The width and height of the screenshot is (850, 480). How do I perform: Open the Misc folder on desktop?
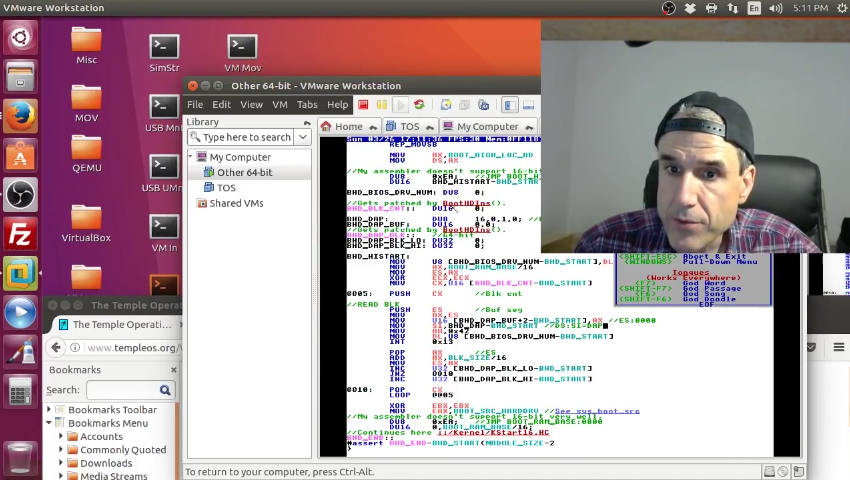point(86,46)
